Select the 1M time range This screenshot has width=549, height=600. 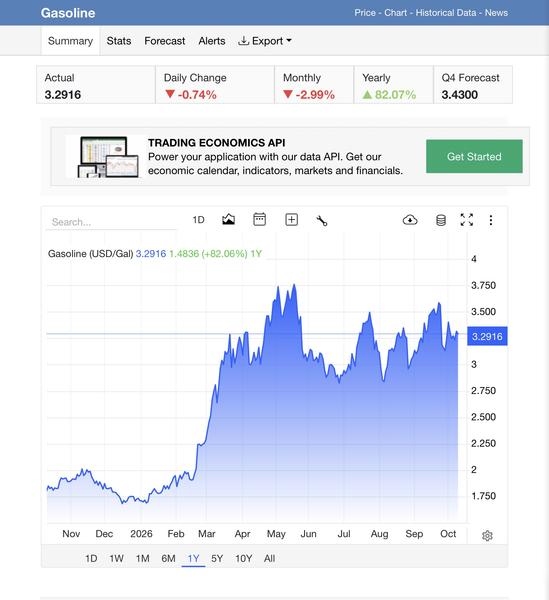point(142,558)
